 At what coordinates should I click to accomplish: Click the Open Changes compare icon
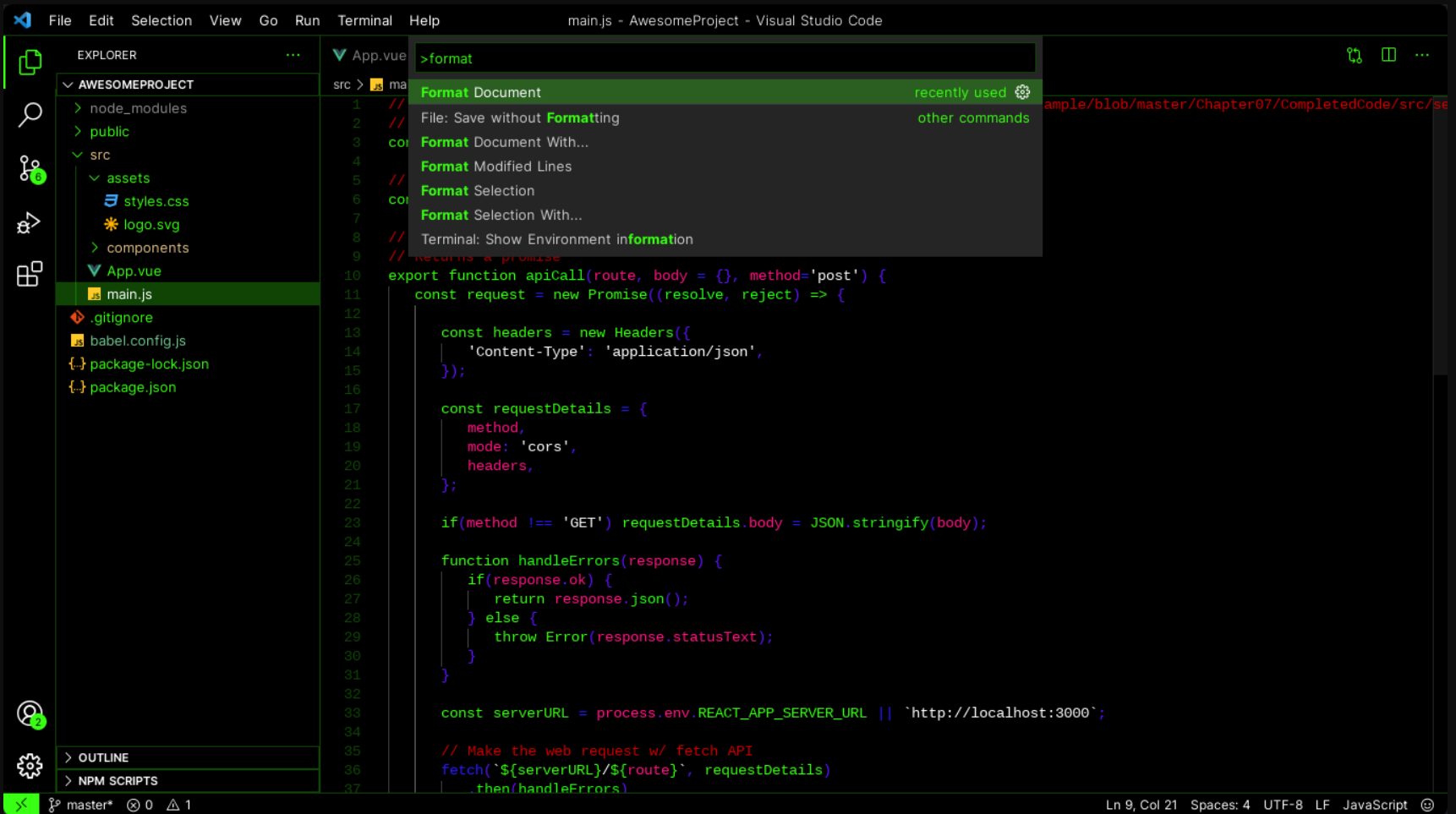pos(1355,55)
